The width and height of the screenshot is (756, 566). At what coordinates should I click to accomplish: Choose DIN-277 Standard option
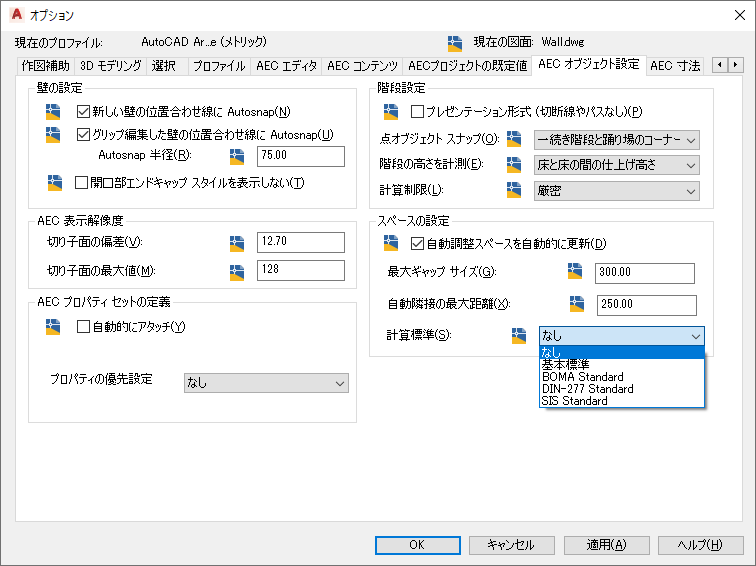pos(621,389)
